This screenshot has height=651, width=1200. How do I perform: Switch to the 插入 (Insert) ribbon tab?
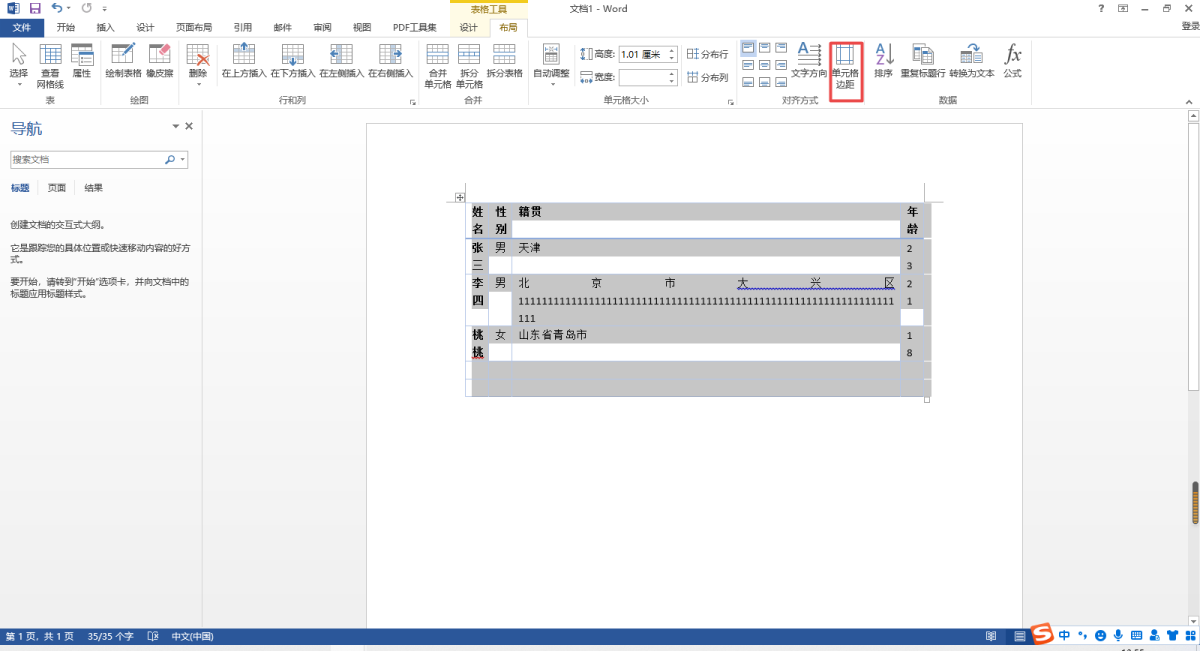click(105, 27)
